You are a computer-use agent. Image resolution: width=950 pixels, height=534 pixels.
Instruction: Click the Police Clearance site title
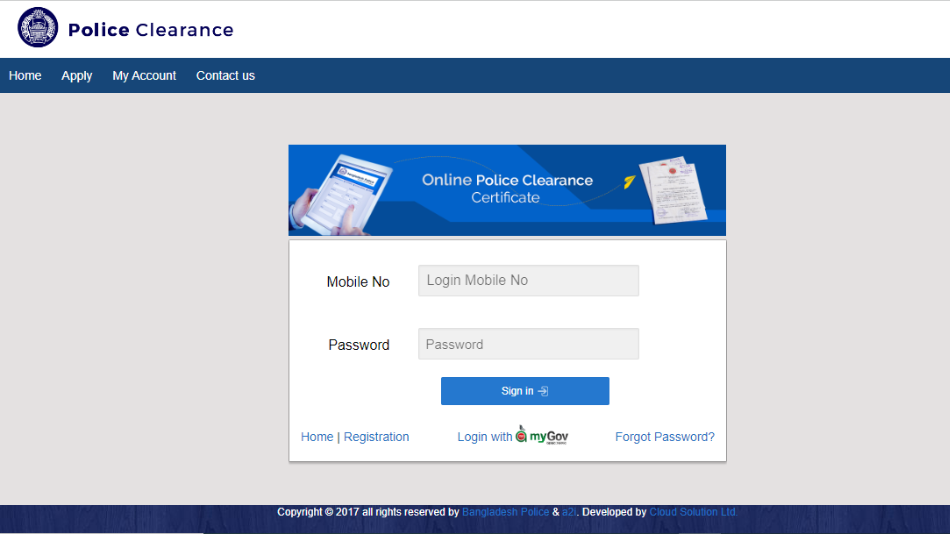tap(150, 30)
